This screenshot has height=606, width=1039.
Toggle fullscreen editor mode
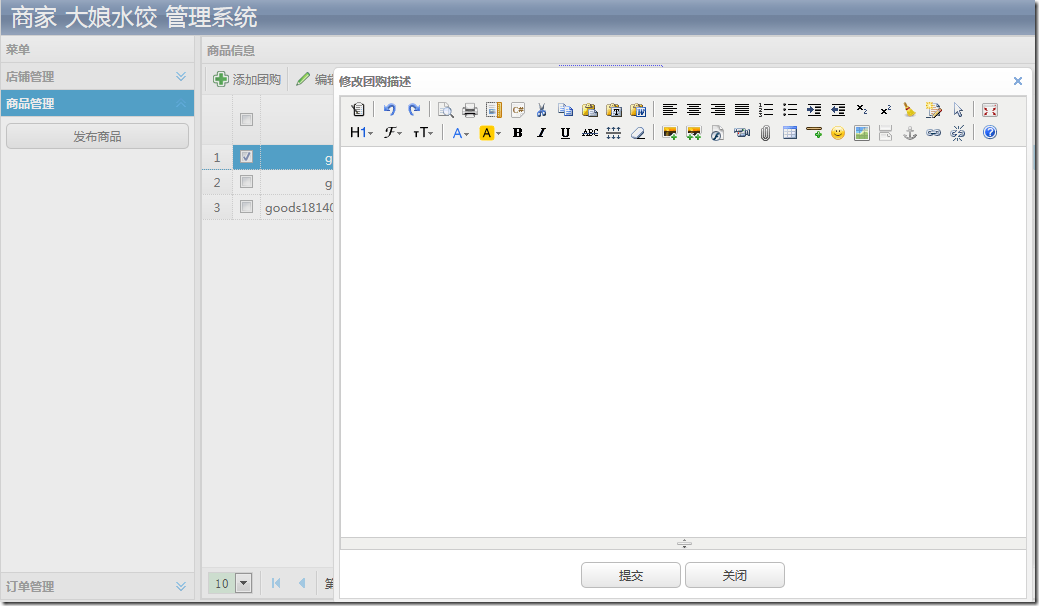(x=990, y=110)
